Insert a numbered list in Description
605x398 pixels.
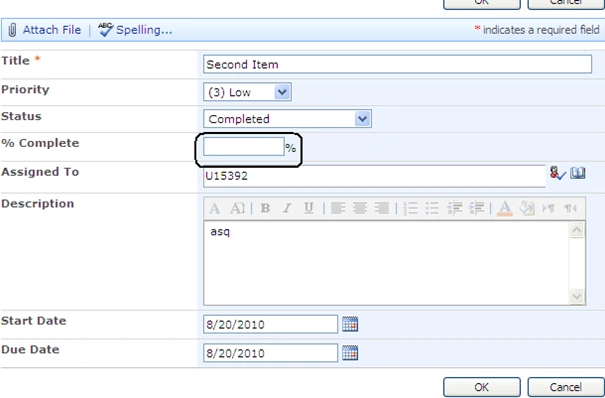tap(411, 209)
